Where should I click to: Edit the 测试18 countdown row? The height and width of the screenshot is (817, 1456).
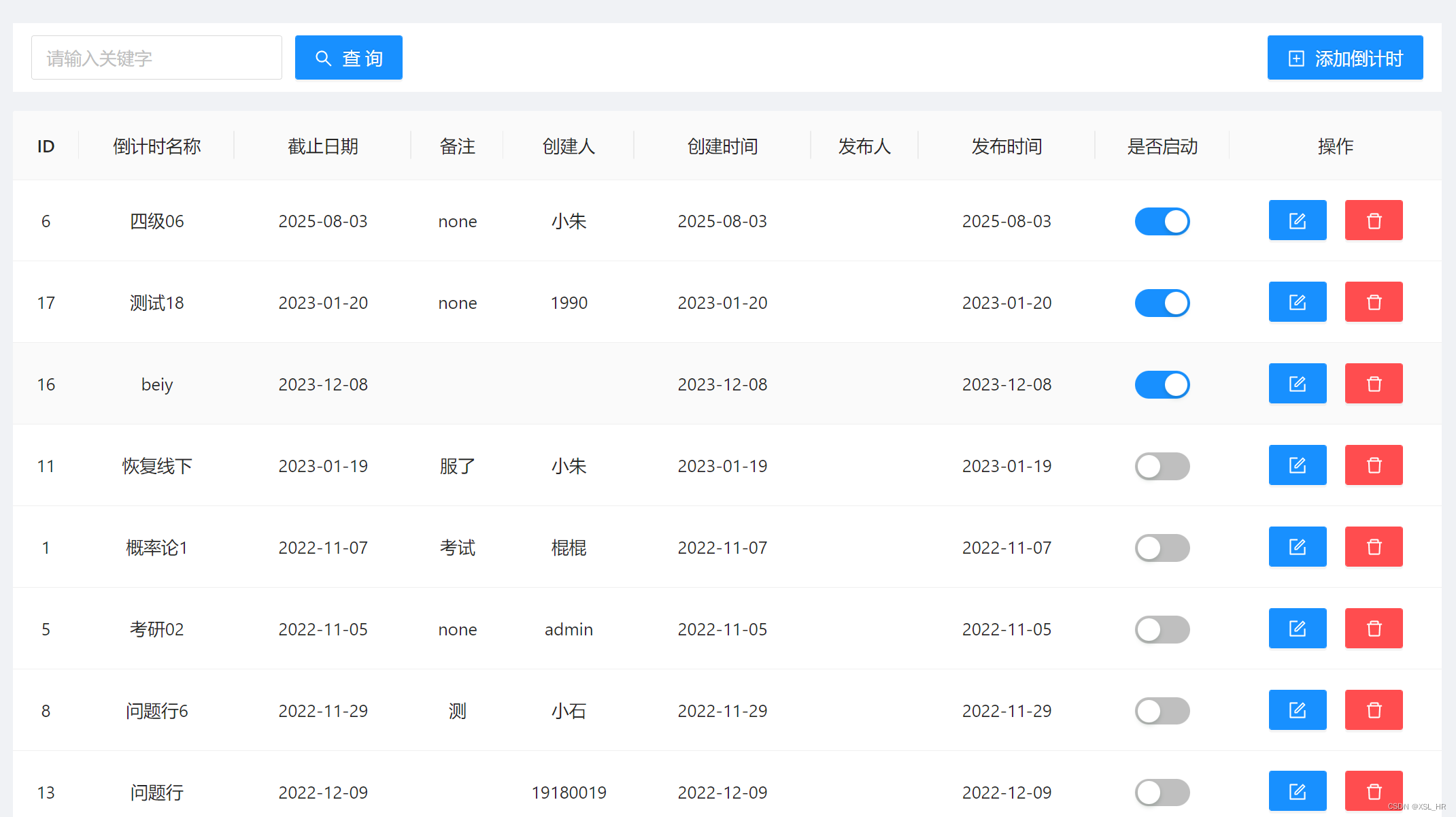tap(1297, 302)
